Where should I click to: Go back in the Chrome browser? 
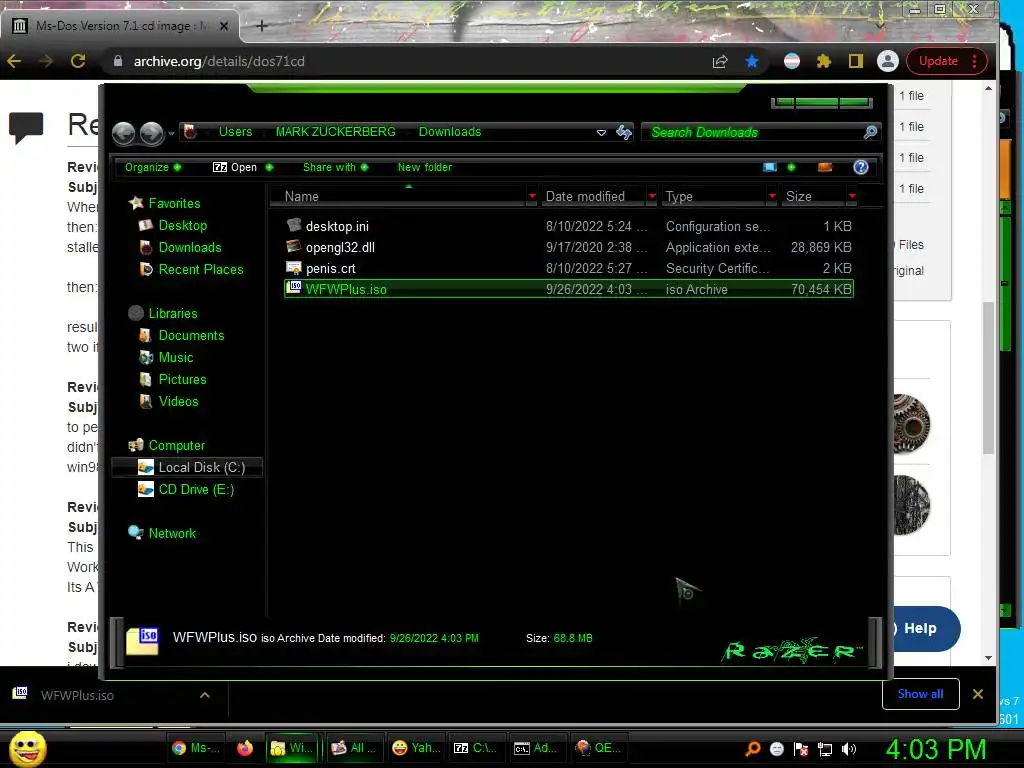(14, 61)
